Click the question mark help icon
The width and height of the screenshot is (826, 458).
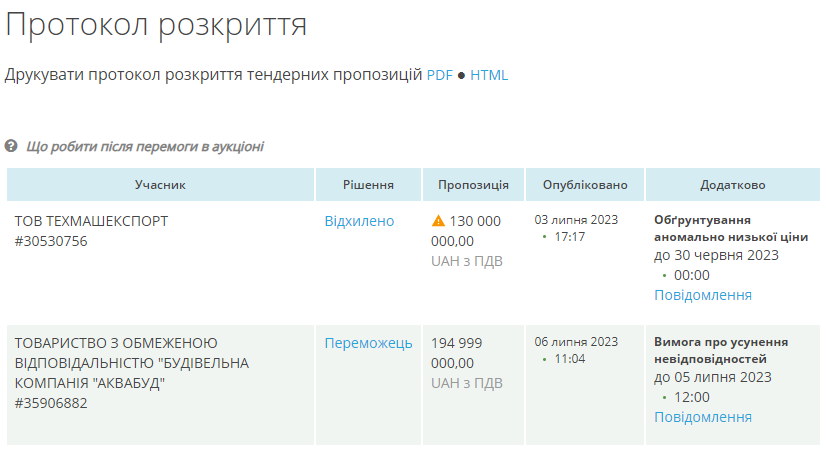(x=11, y=146)
